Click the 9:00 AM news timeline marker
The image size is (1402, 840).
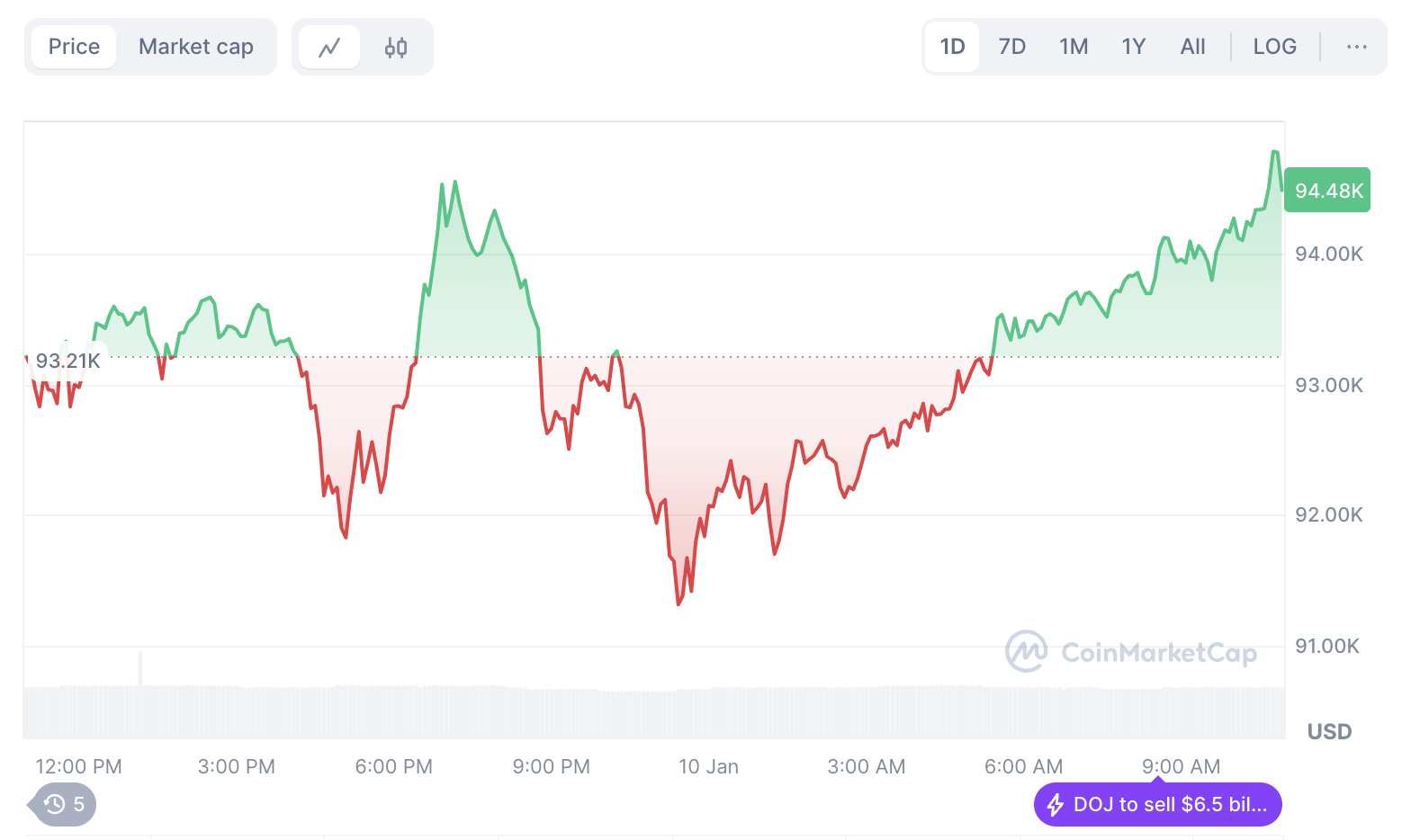(x=1159, y=780)
